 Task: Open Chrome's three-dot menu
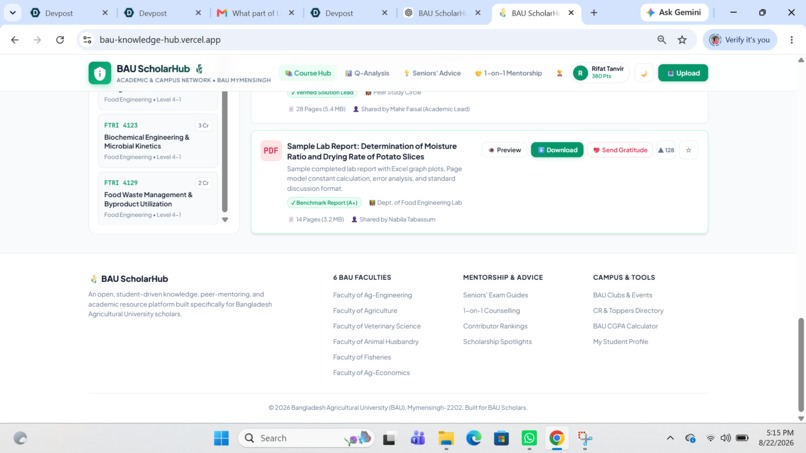[x=792, y=40]
